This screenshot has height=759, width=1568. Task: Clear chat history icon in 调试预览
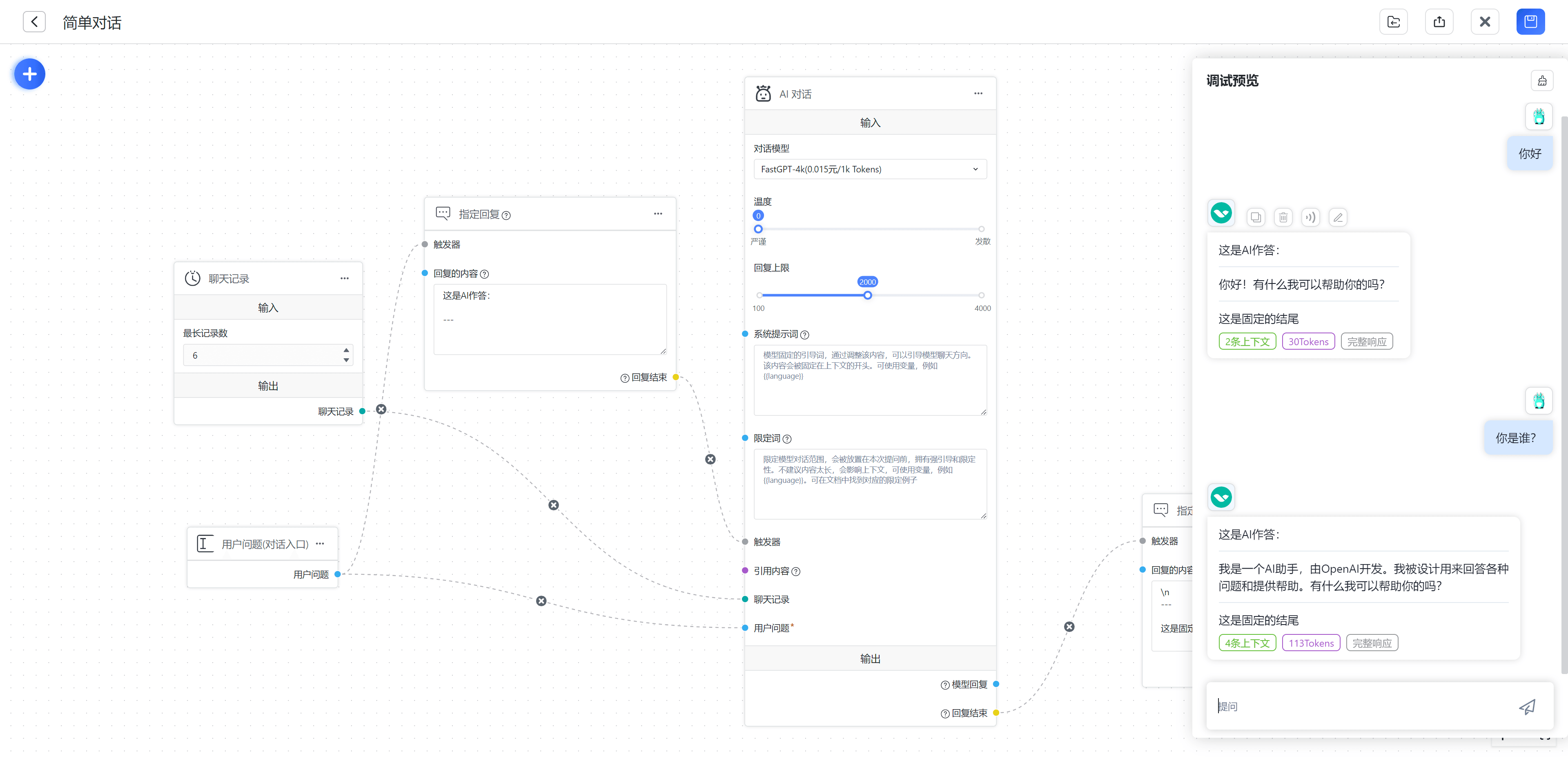[1542, 80]
